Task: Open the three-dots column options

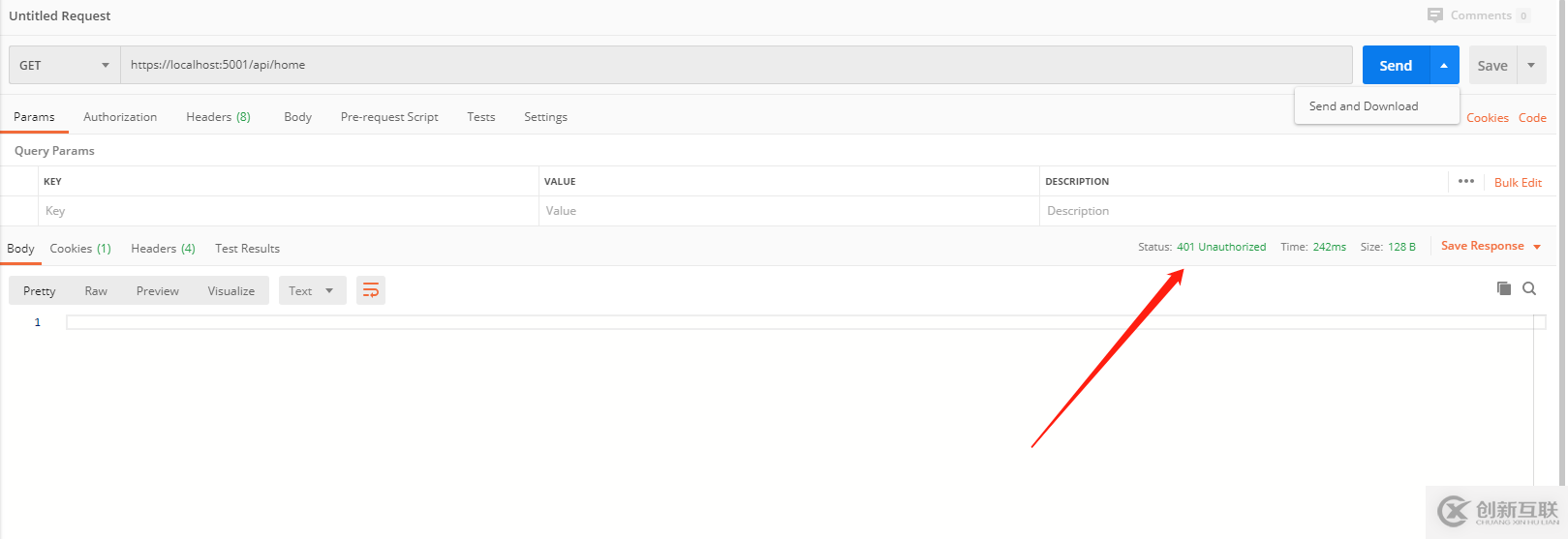Action: point(1466,182)
